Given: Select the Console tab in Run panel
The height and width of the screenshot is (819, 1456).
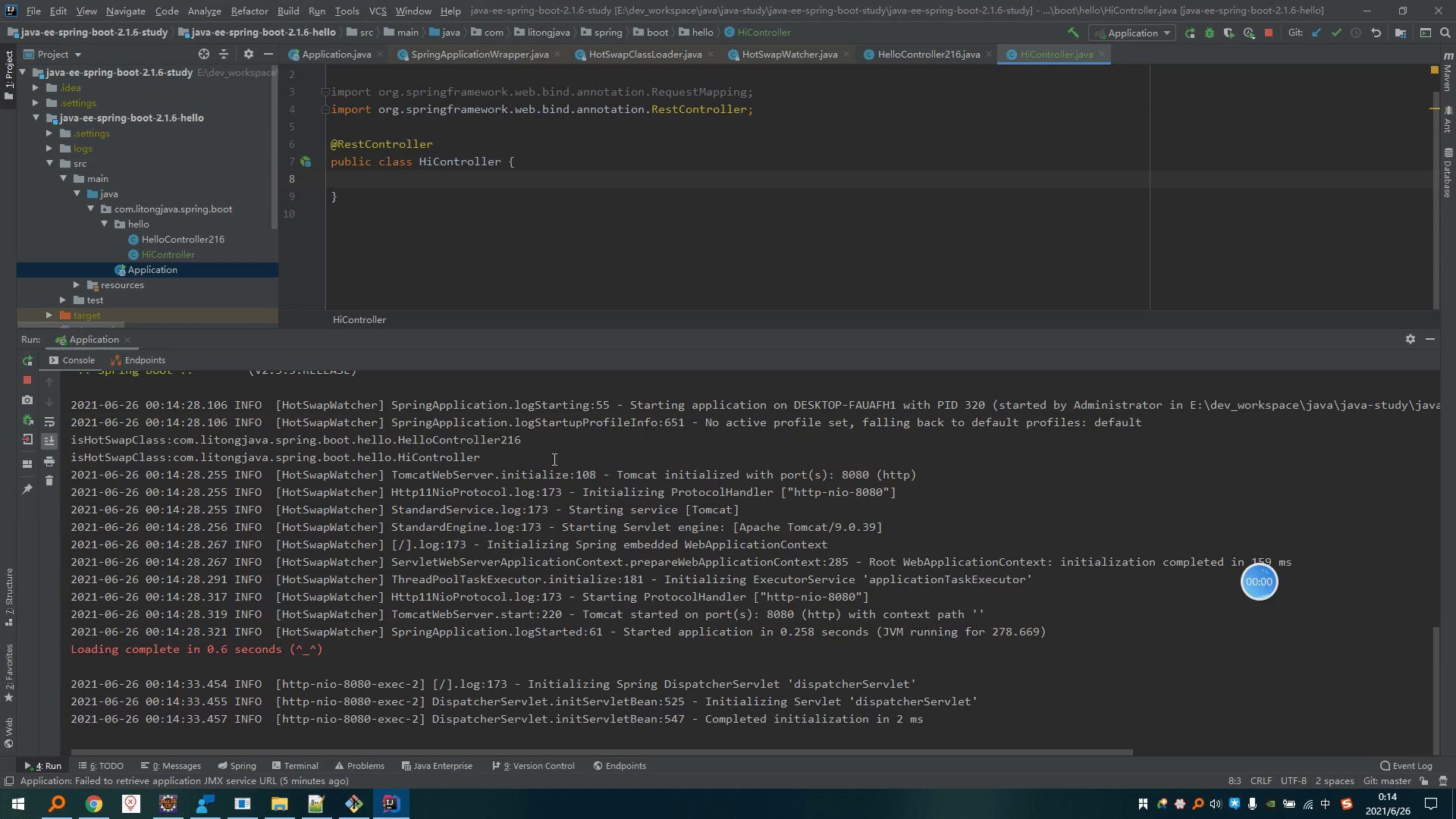Looking at the screenshot, I should [78, 360].
